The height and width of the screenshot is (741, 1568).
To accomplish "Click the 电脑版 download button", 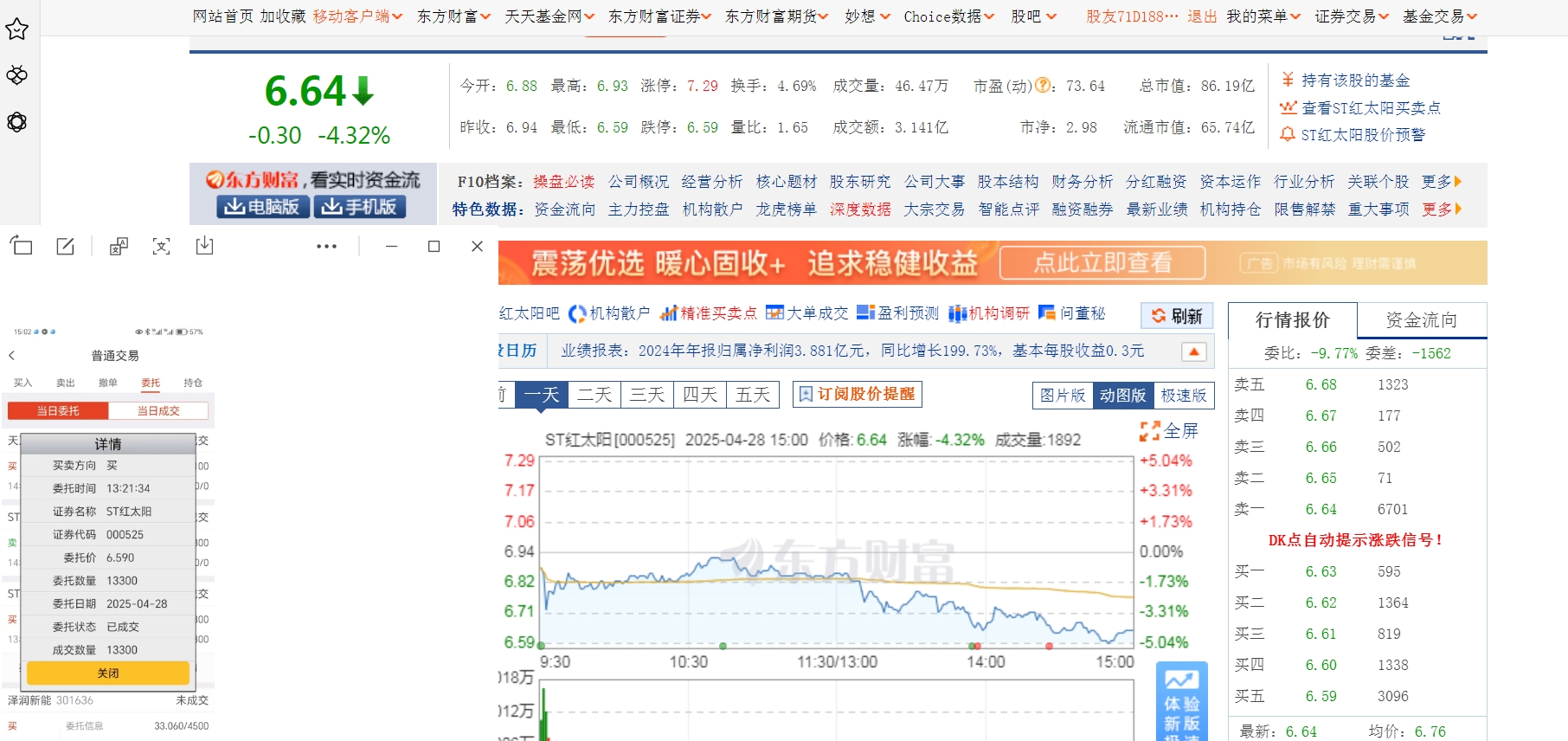I will (x=262, y=207).
